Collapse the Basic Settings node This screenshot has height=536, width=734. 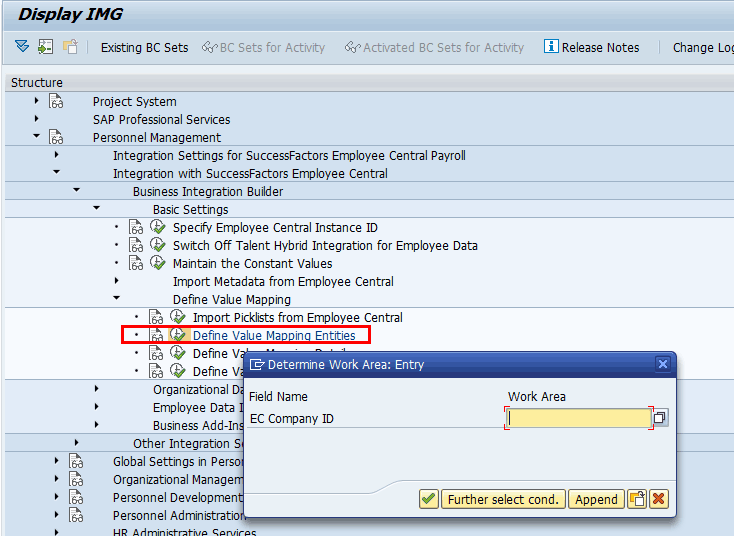coord(97,208)
